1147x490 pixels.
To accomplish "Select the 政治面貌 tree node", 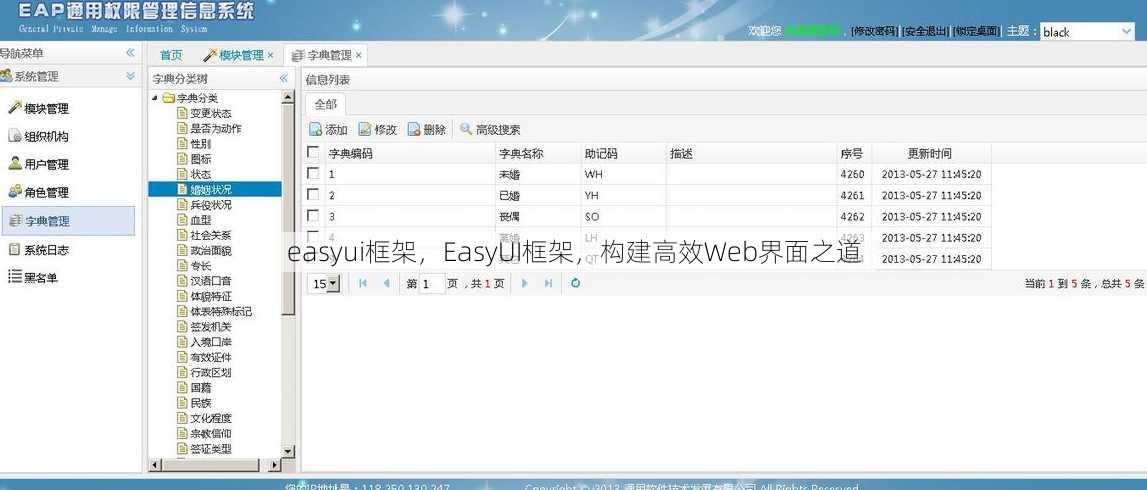I will (211, 250).
